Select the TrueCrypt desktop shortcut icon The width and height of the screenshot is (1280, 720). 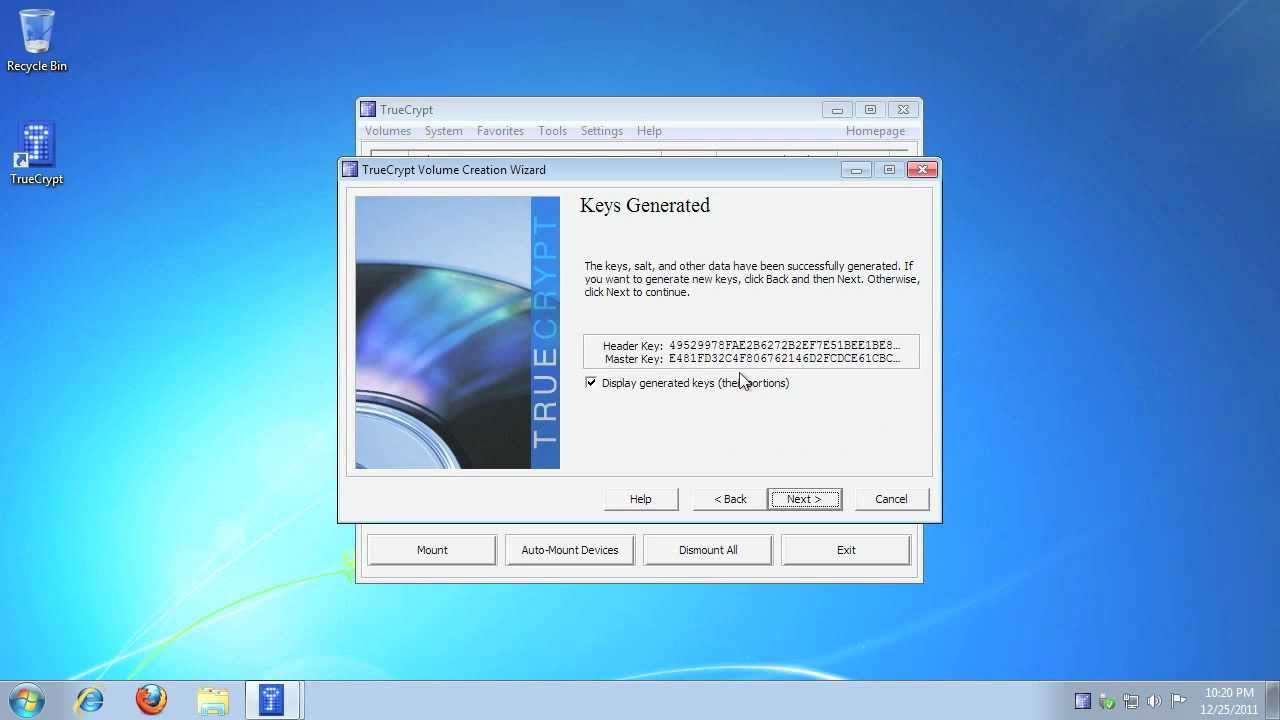(37, 154)
